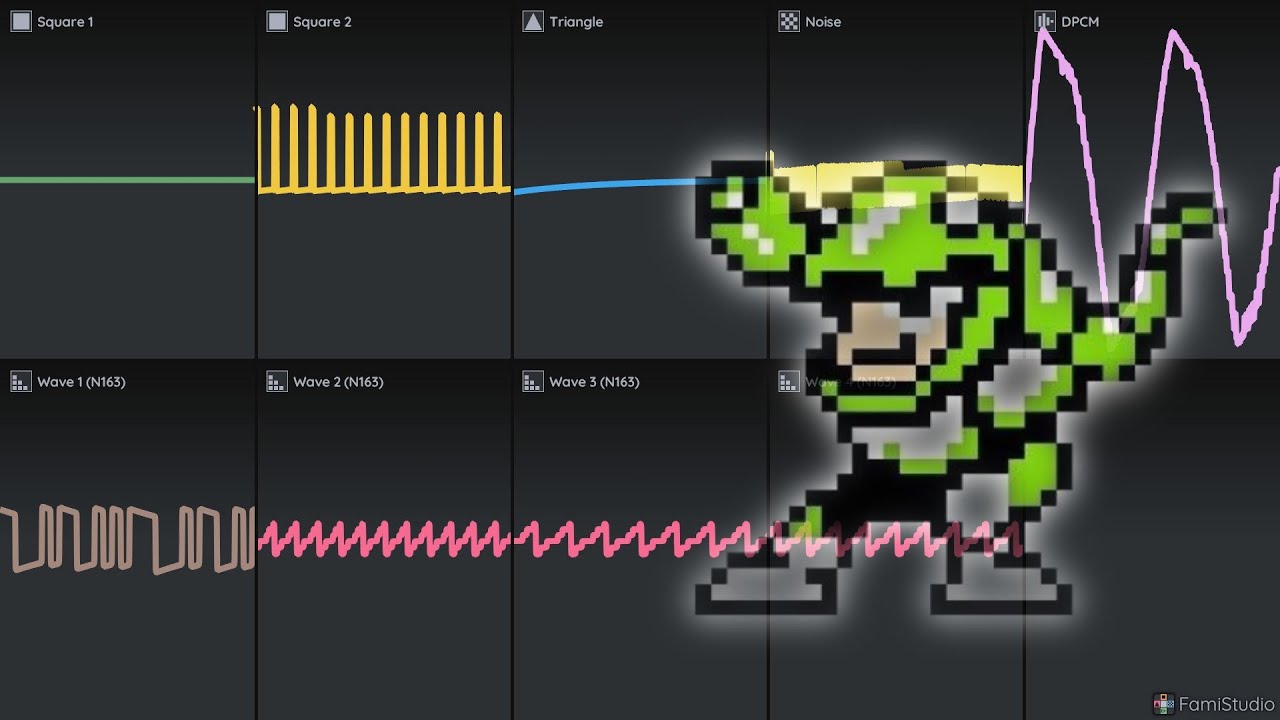Select the Square 2 label
This screenshot has height=720, width=1280.
click(322, 22)
